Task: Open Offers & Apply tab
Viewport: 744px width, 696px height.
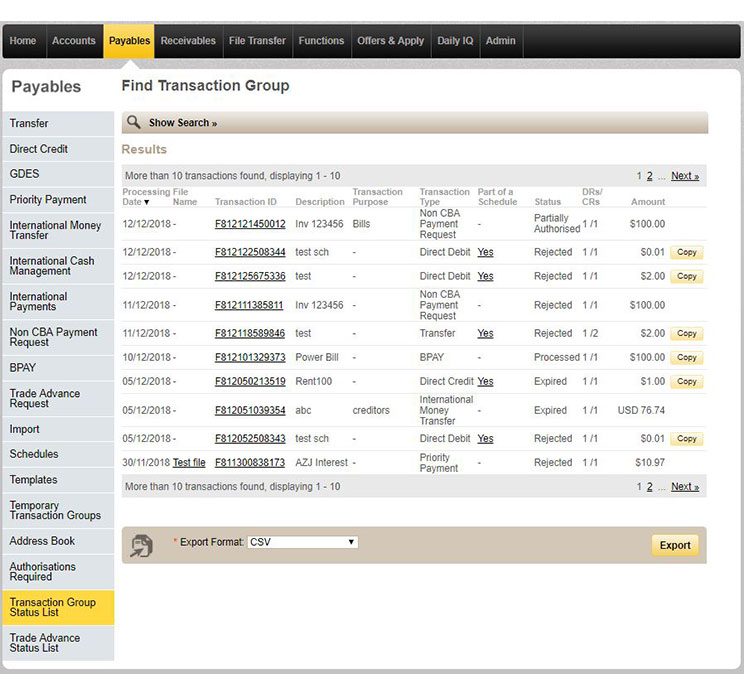Action: coord(391,41)
